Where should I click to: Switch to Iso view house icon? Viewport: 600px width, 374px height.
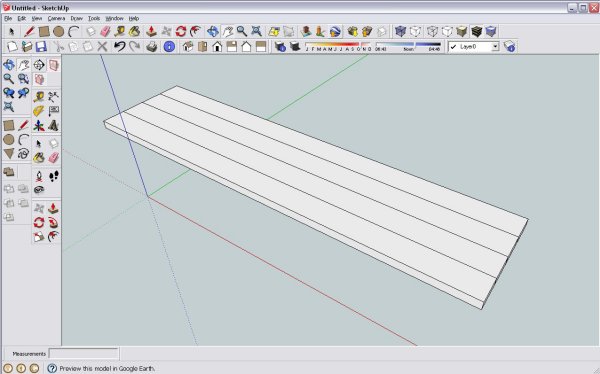point(188,47)
